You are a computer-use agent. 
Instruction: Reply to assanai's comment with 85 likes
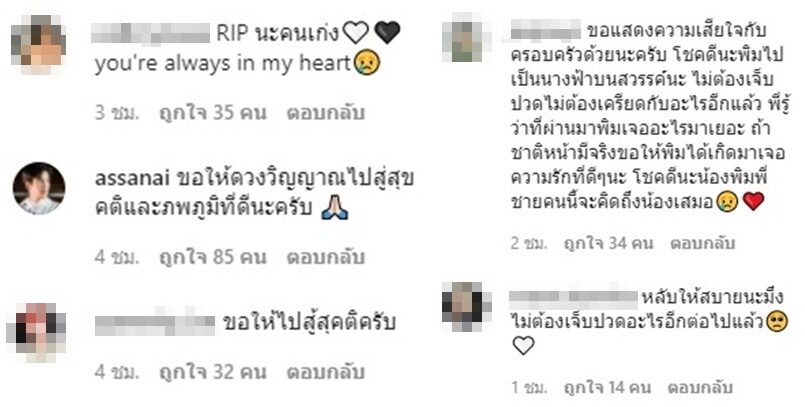click(325, 257)
